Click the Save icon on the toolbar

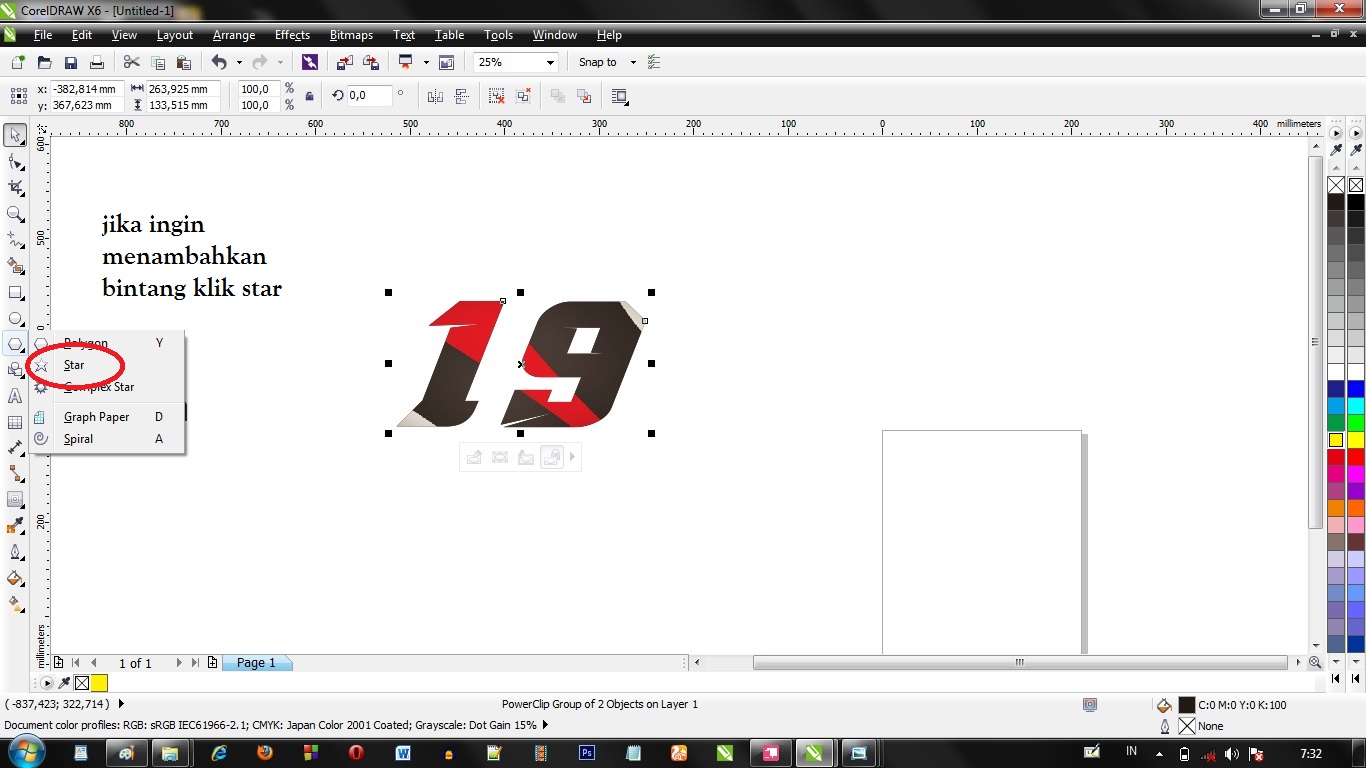(x=70, y=62)
